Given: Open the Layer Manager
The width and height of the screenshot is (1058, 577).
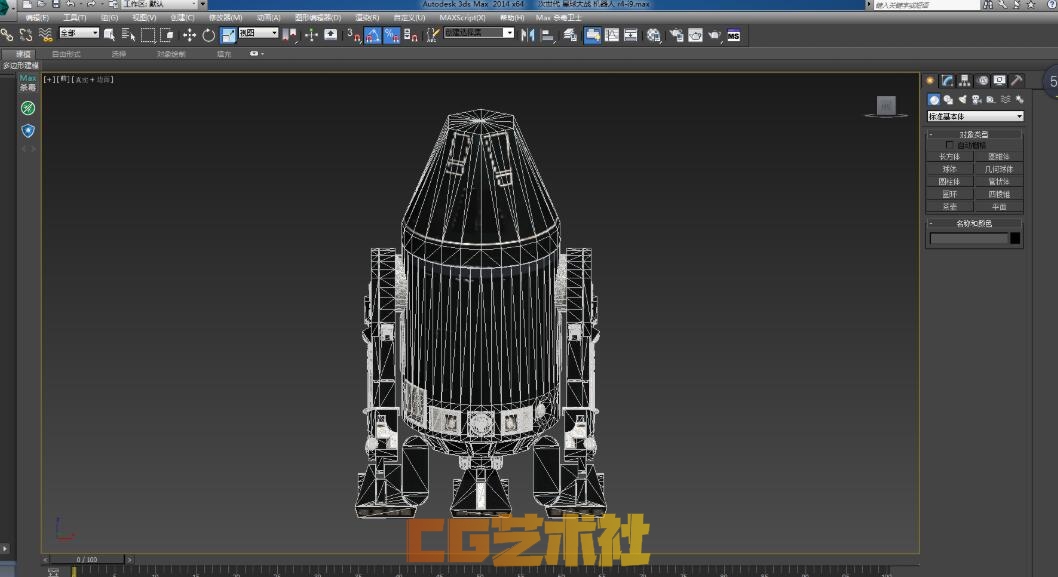Looking at the screenshot, I should click(570, 35).
